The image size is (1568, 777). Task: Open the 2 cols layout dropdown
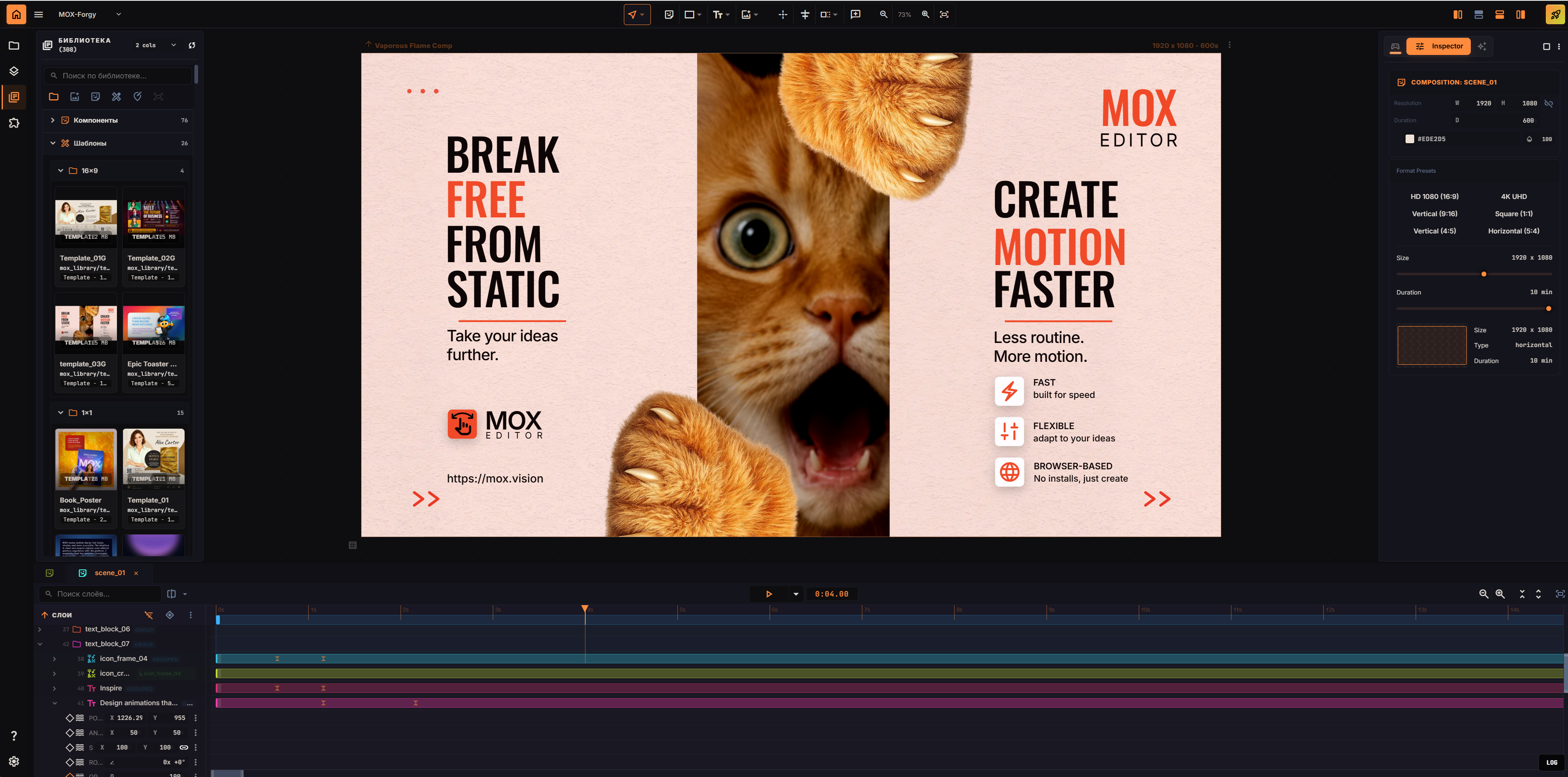coord(156,45)
